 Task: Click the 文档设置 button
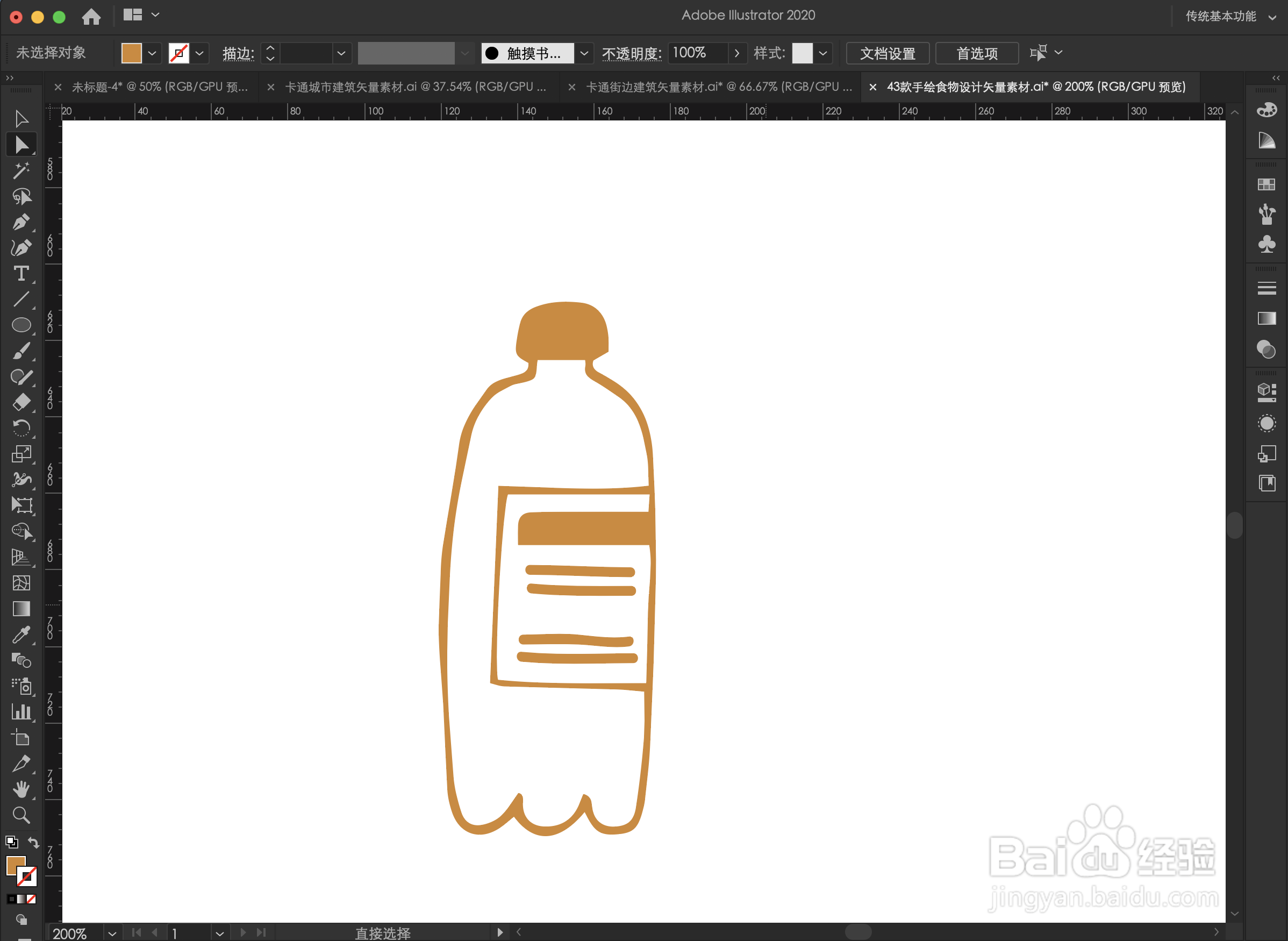[887, 53]
